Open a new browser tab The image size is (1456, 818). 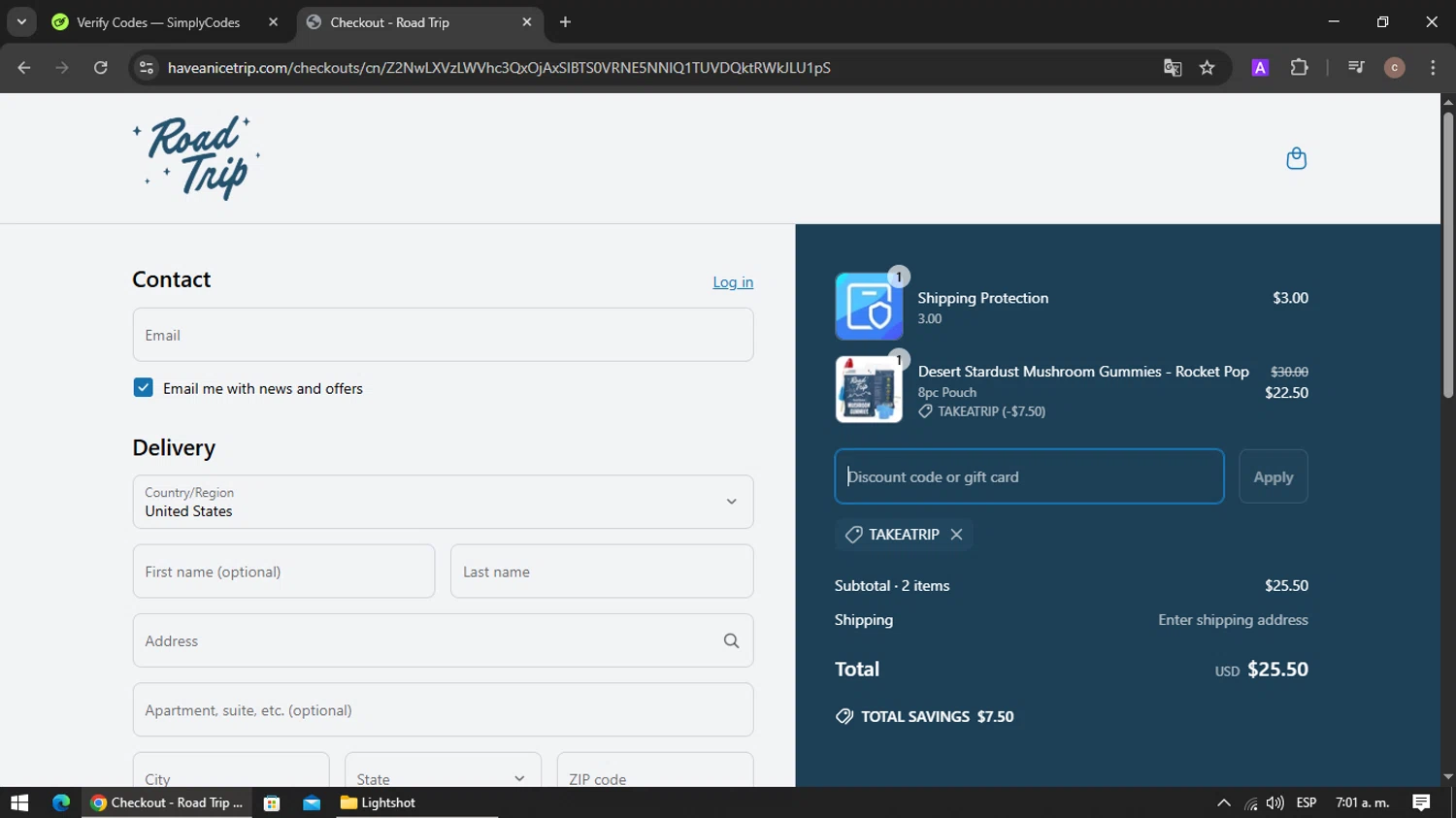(565, 21)
